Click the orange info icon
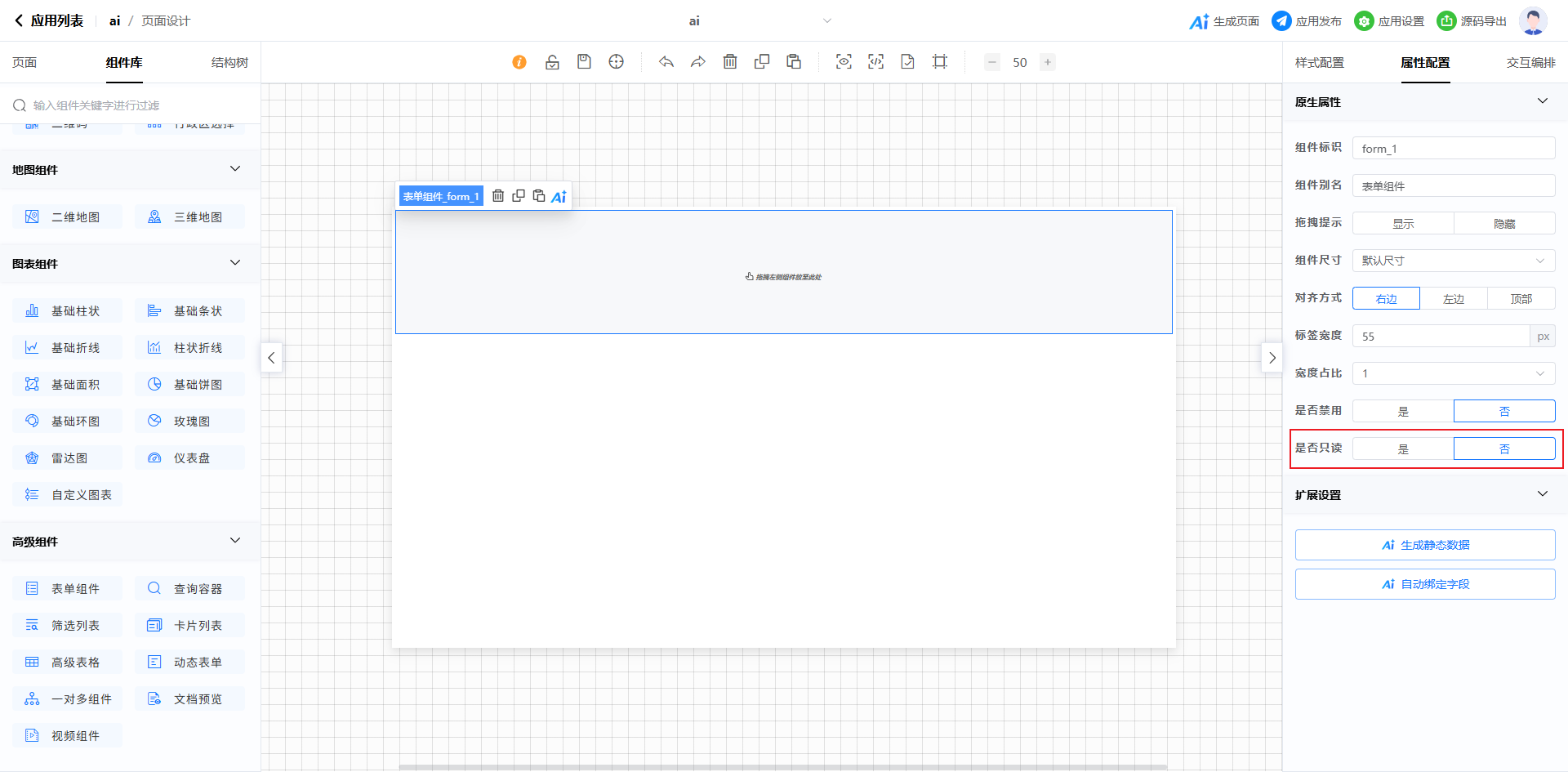This screenshot has height=772, width=1568. [519, 62]
